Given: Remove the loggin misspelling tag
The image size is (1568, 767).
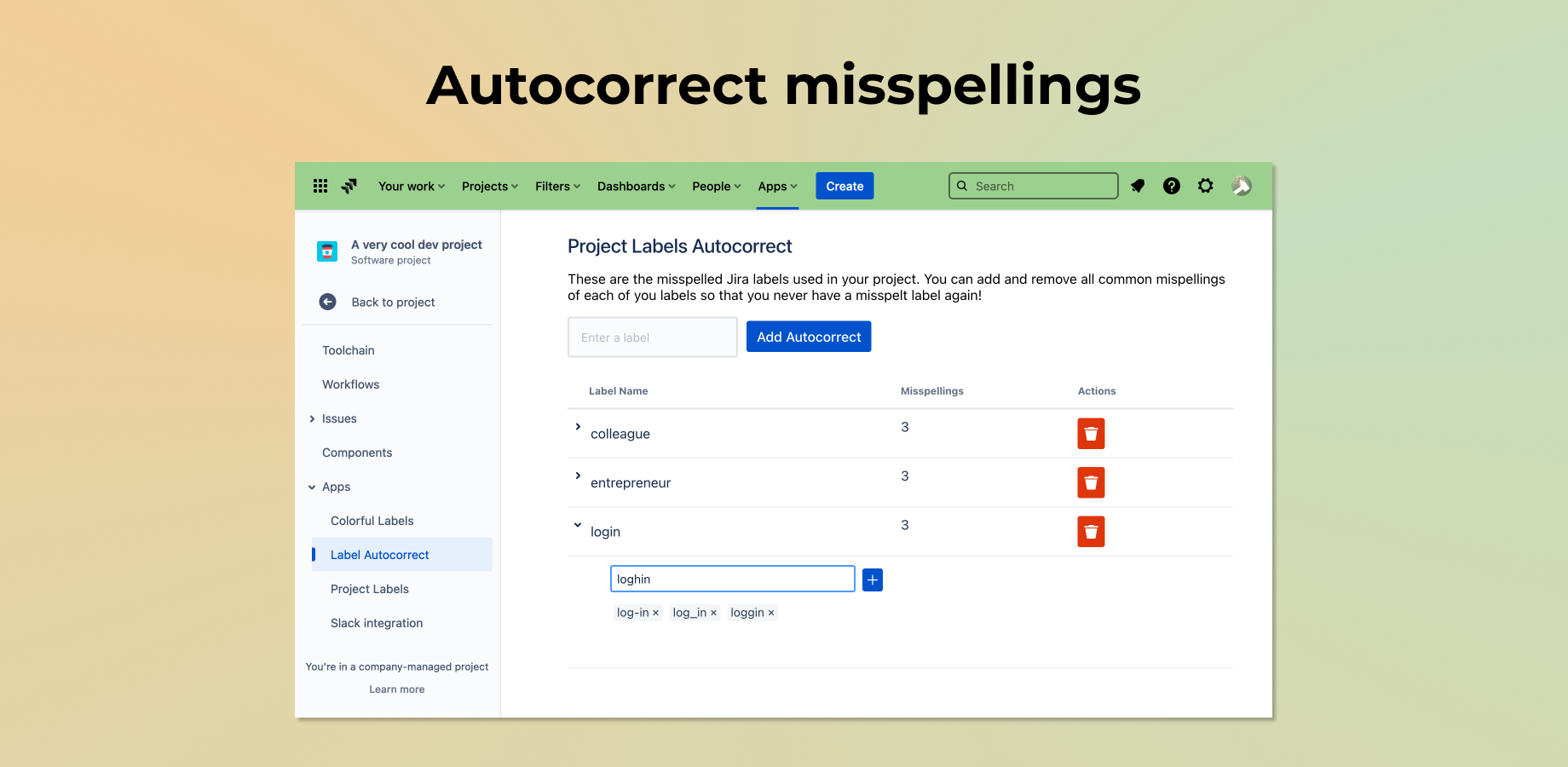Looking at the screenshot, I should (771, 613).
